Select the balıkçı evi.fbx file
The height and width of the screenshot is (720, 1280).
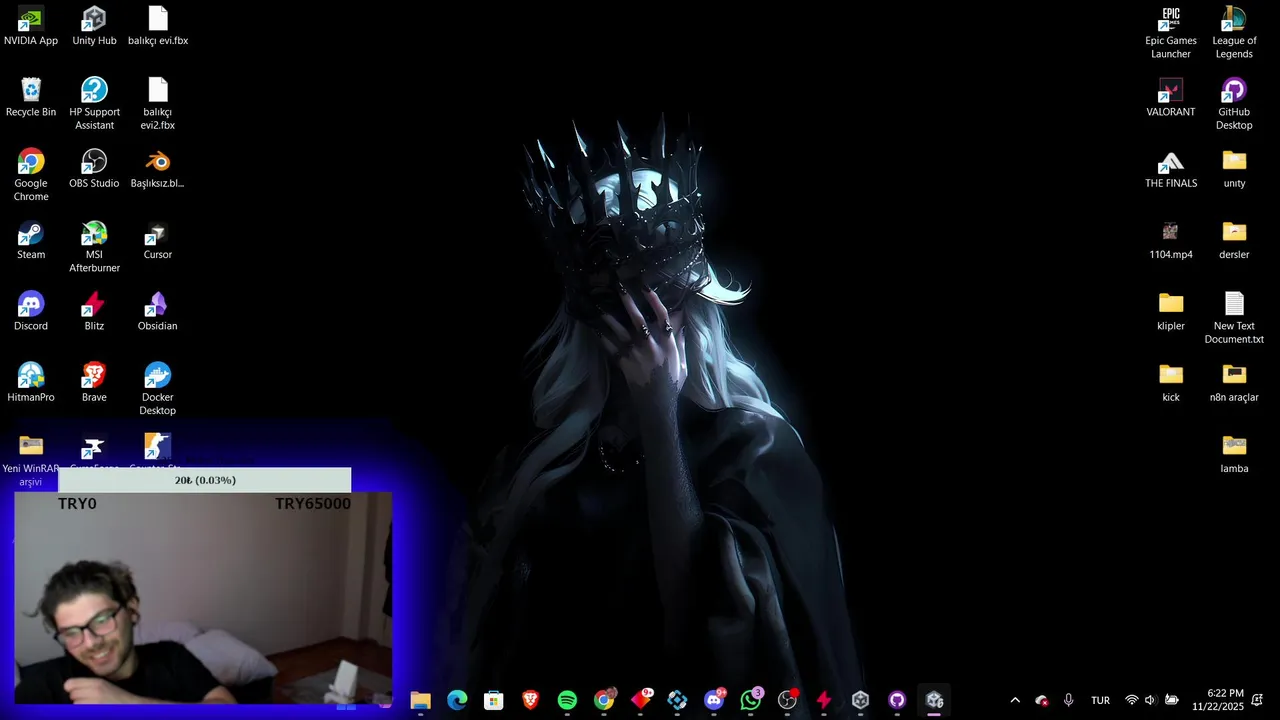coord(158,26)
